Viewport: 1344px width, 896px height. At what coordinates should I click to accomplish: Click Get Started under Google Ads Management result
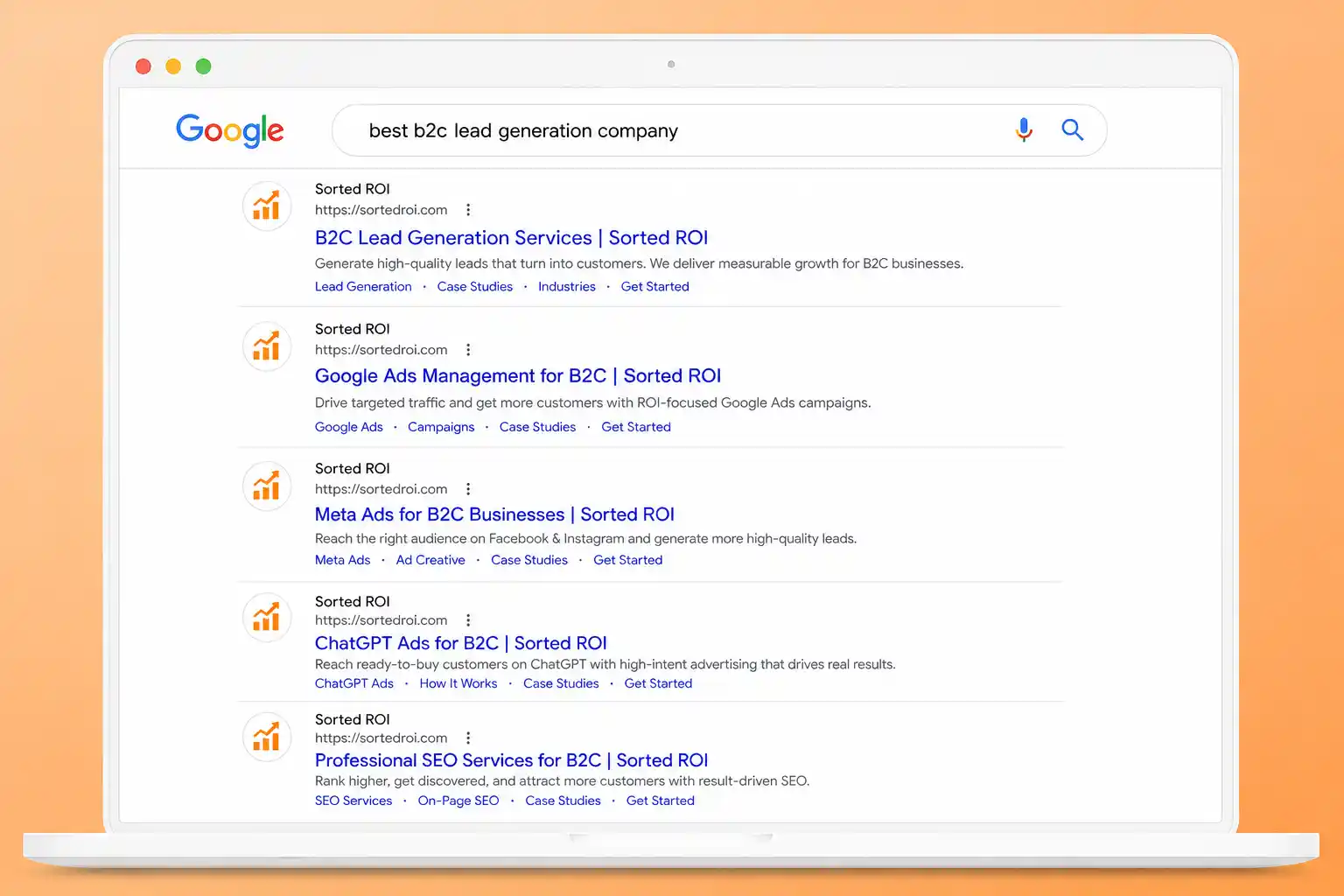point(636,427)
